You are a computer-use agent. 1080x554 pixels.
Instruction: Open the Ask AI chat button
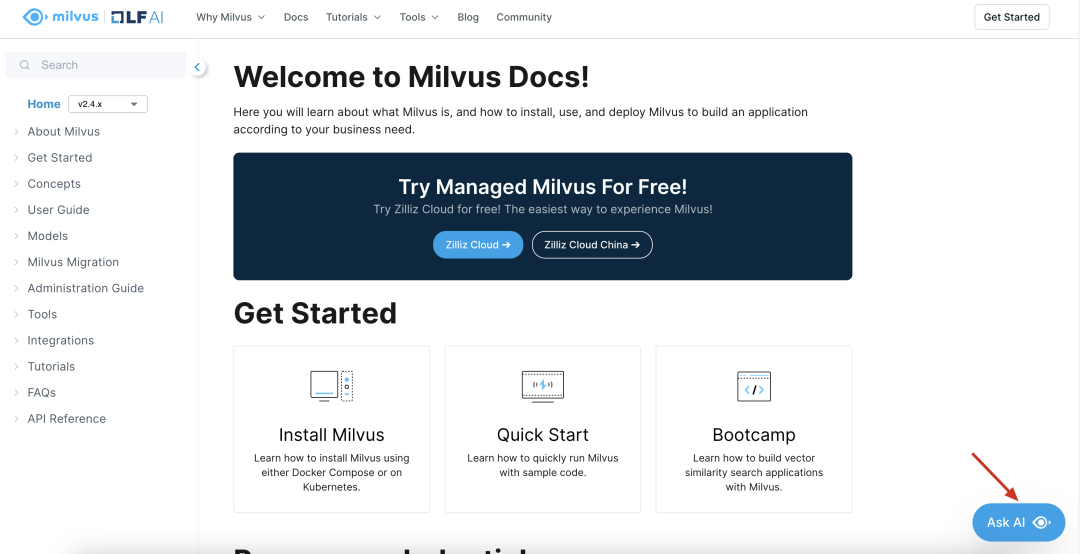(1018, 522)
